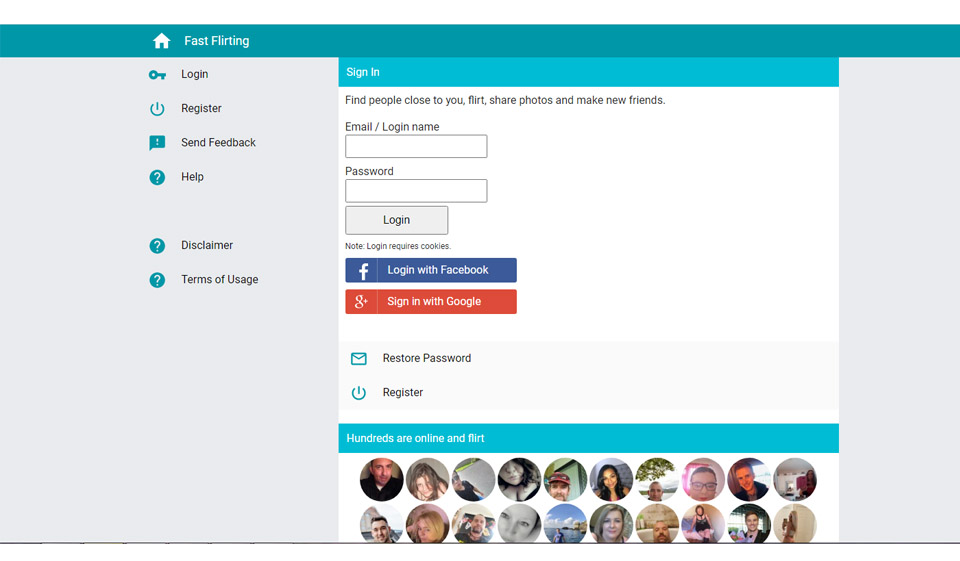Click the power icon below Restore Password
The width and height of the screenshot is (960, 561).
pyautogui.click(x=359, y=393)
